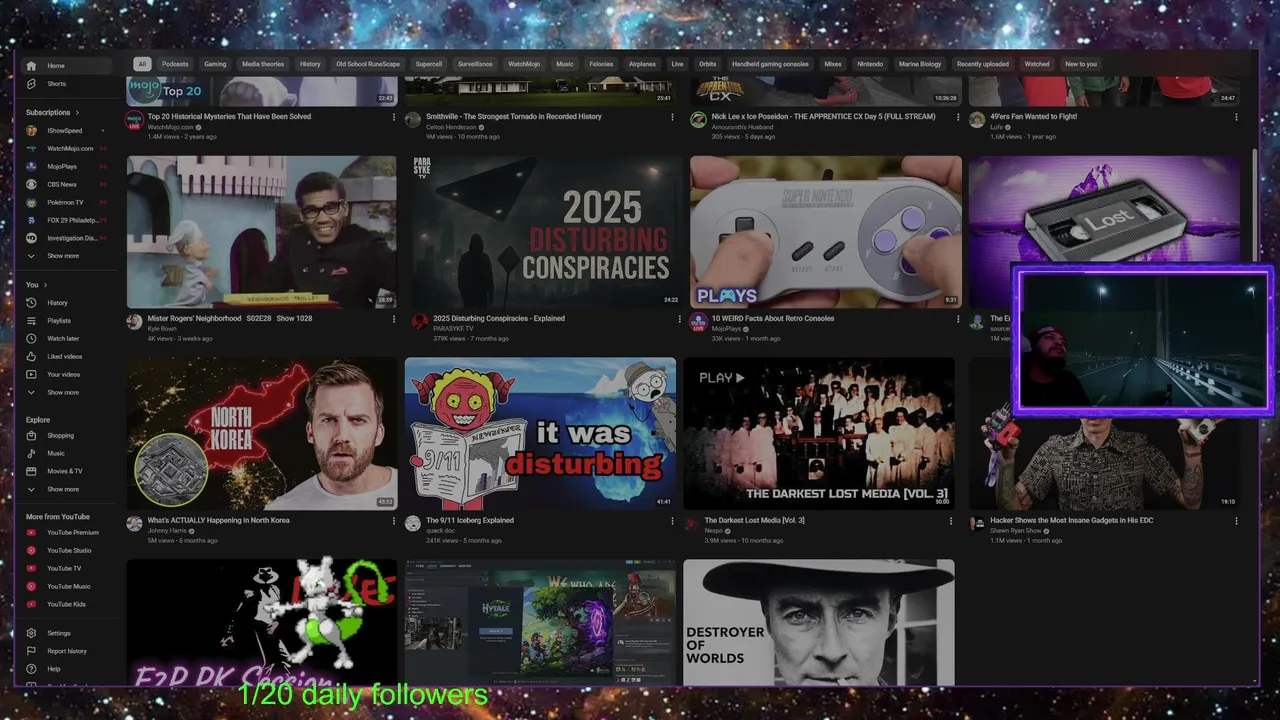Open three-dot menu for Top 20 Historical Mysteries
Screen dimensions: 1280x720
pos(394,117)
